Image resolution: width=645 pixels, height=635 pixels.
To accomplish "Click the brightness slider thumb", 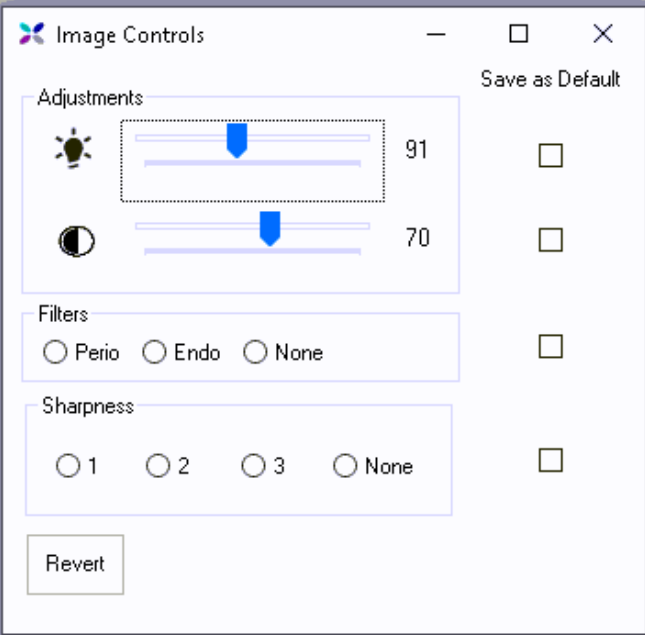I will (x=237, y=140).
